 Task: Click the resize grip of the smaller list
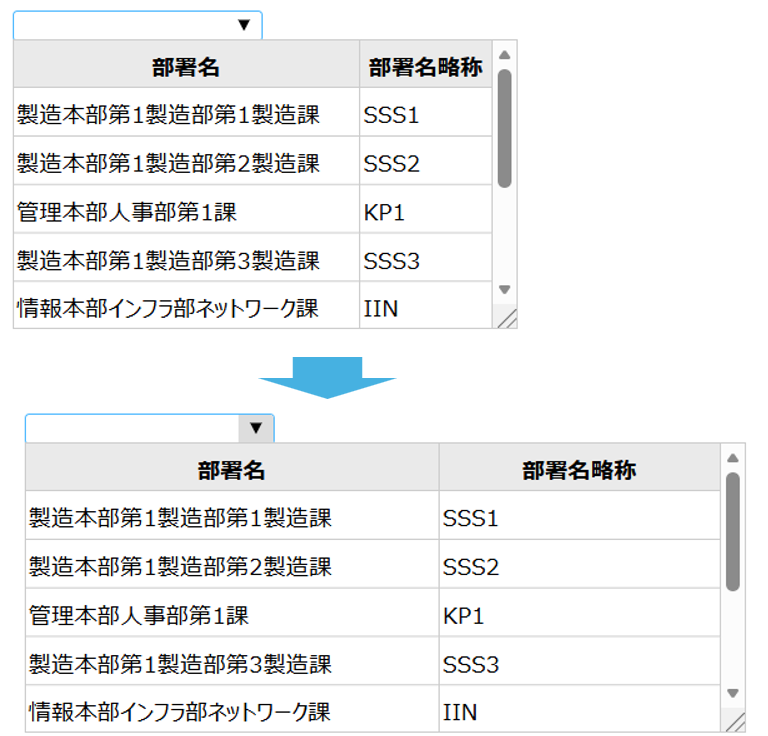pyautogui.click(x=507, y=318)
